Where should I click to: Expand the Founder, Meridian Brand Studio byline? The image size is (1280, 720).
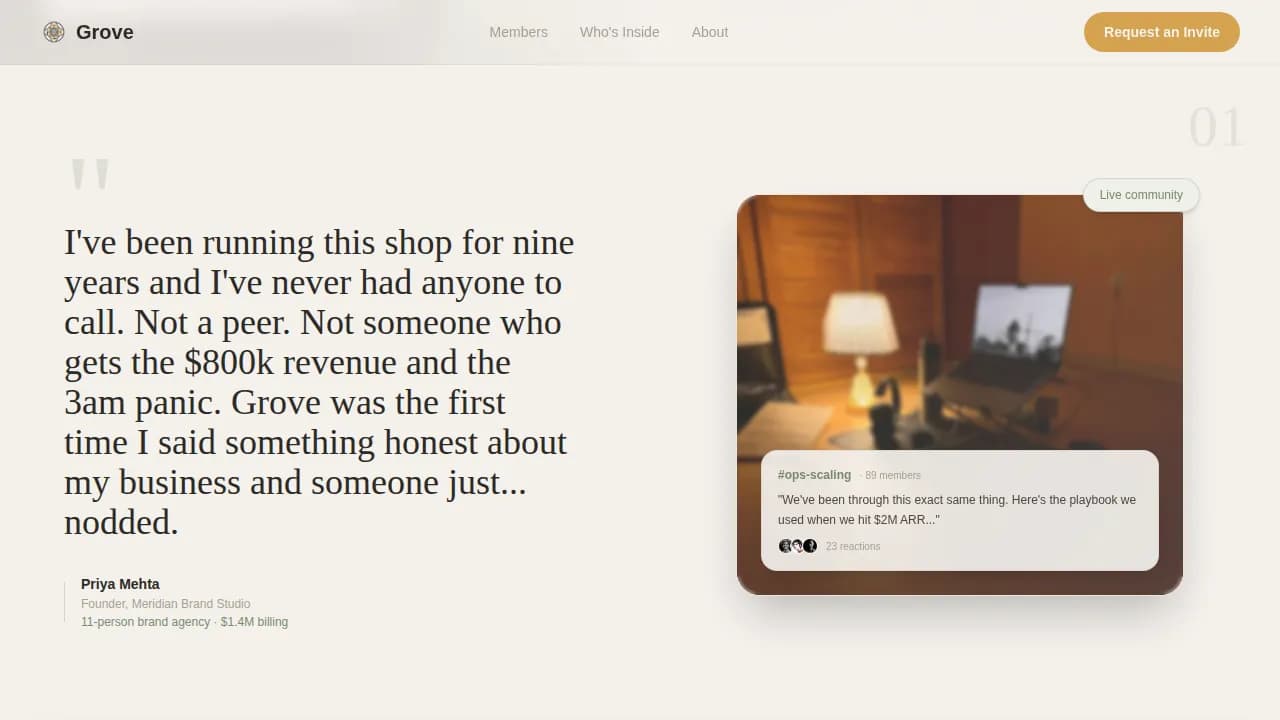(166, 604)
